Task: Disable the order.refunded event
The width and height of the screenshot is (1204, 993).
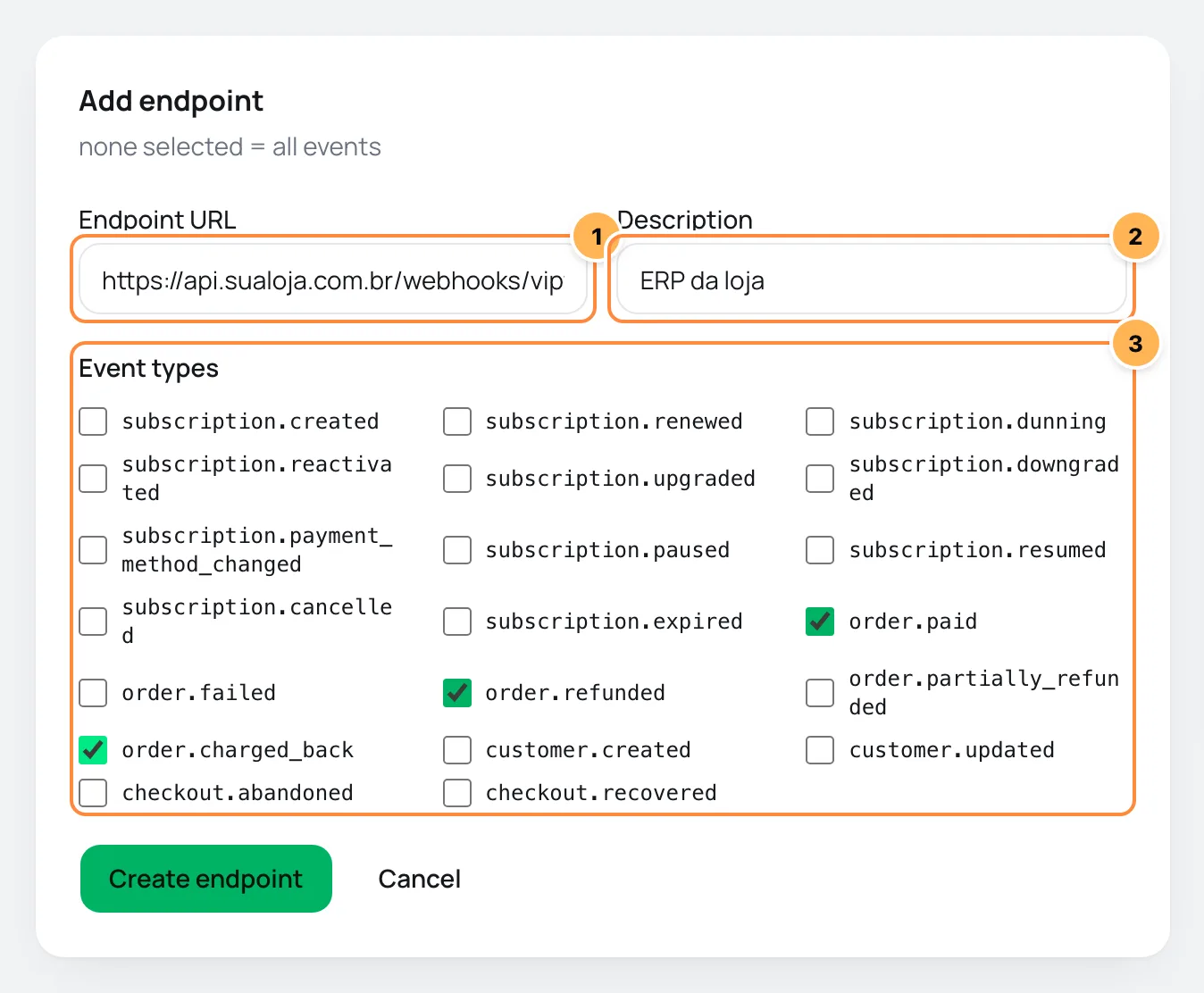Action: [x=457, y=693]
